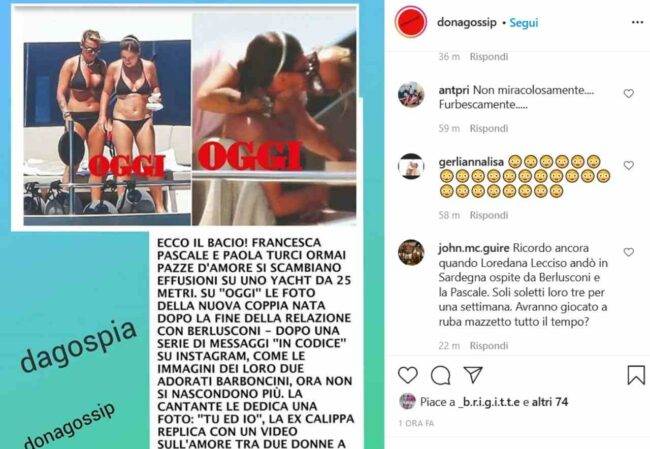Follow donagossip via Segui
The height and width of the screenshot is (449, 650).
[x=524, y=23]
